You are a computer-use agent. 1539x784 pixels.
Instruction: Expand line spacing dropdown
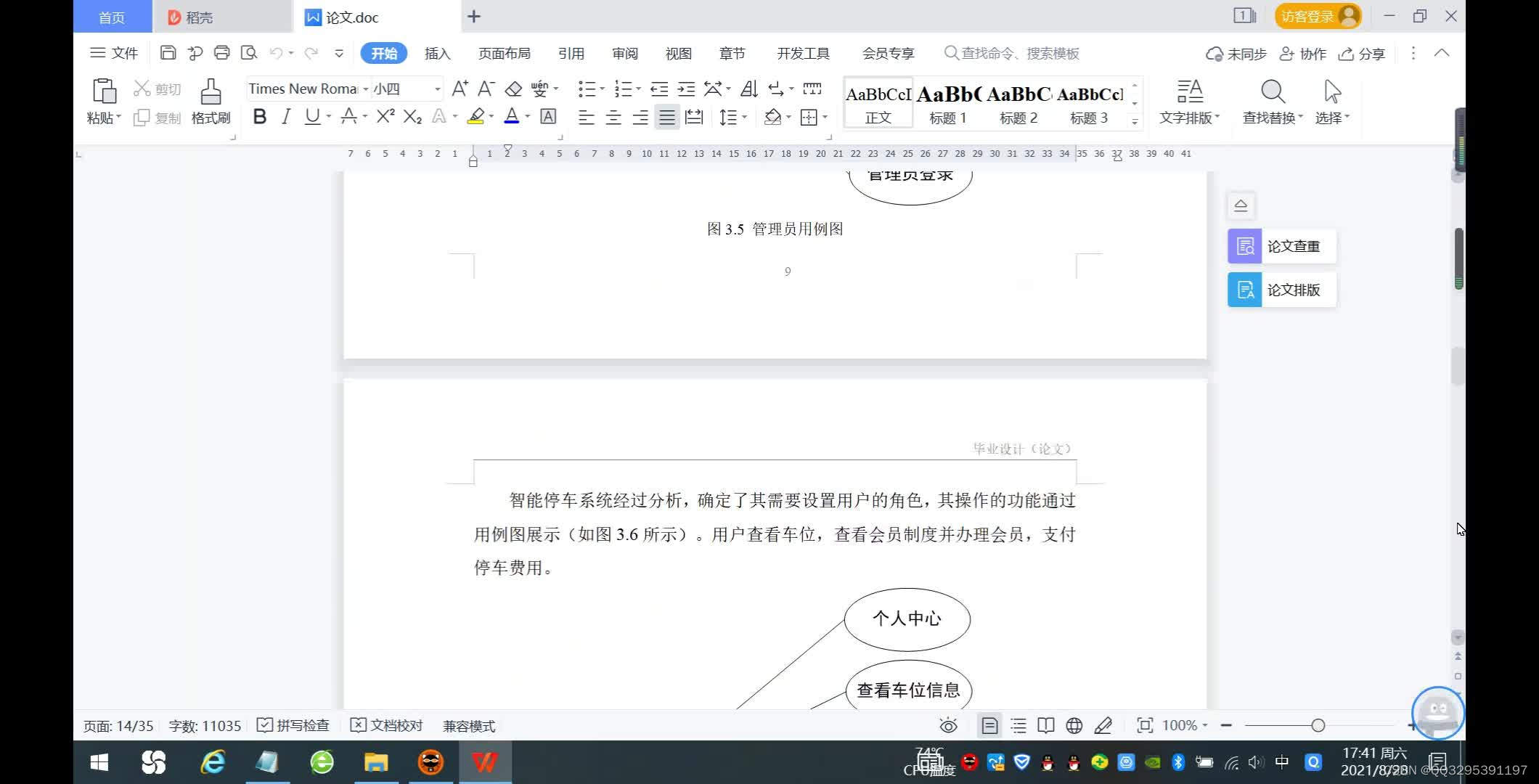pyautogui.click(x=744, y=117)
